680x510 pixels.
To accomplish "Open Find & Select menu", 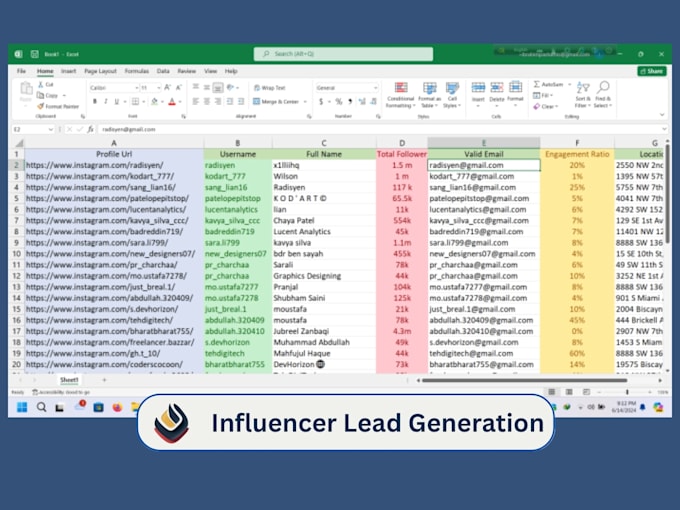I will 603,95.
